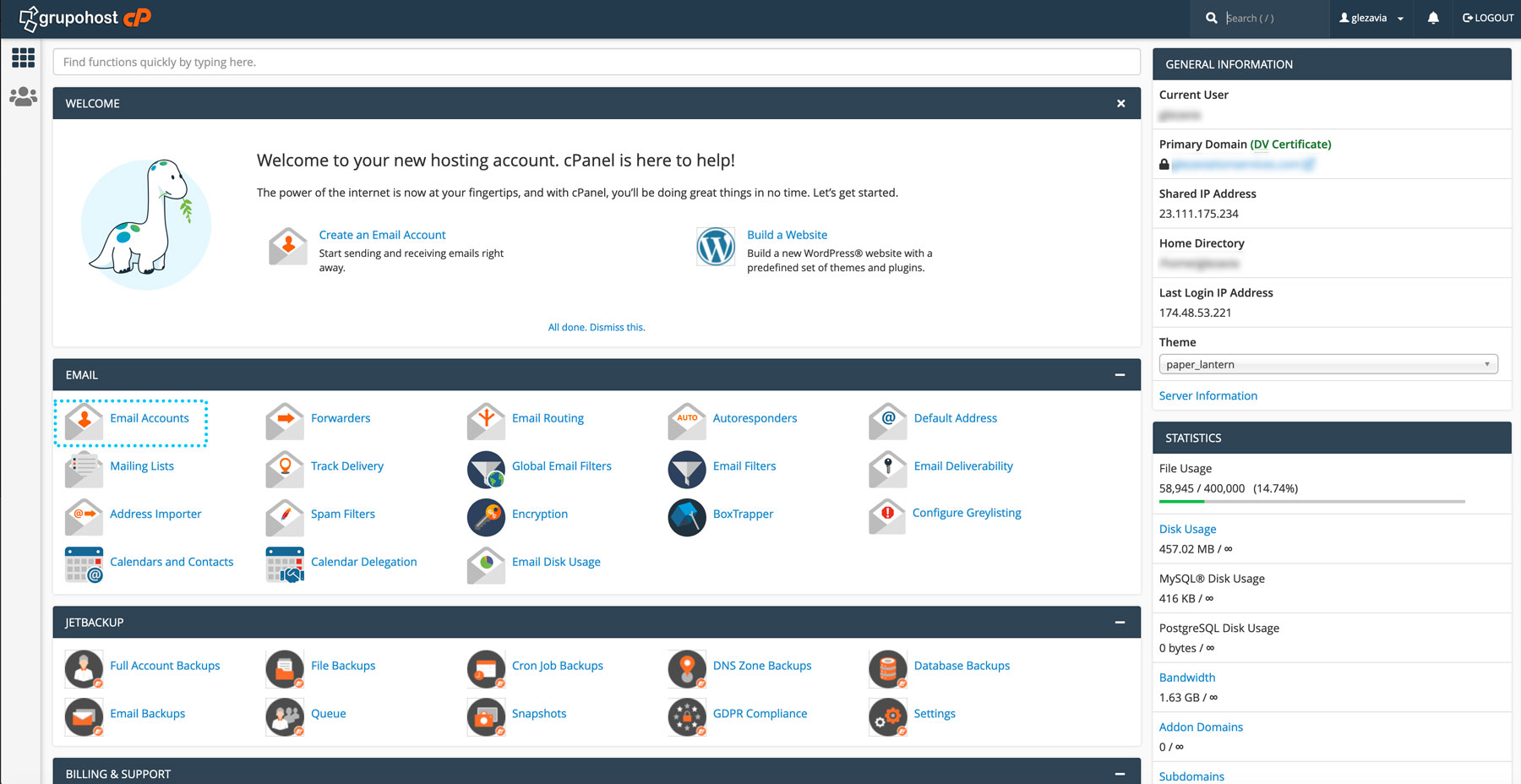The image size is (1521, 784).
Task: Open the GDPR Compliance icon
Action: pyautogui.click(x=687, y=716)
